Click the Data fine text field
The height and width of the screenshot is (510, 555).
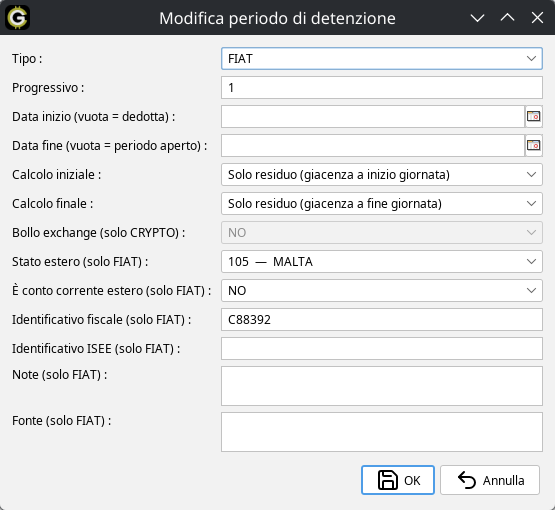[373, 145]
